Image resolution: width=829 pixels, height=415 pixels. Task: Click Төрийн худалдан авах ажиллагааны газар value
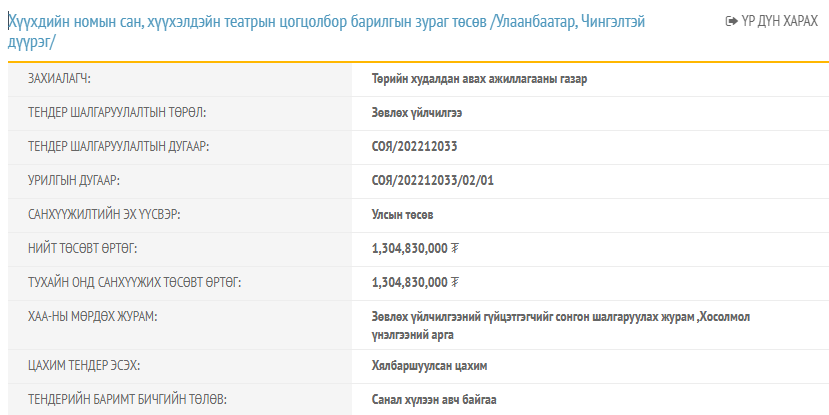(x=478, y=79)
